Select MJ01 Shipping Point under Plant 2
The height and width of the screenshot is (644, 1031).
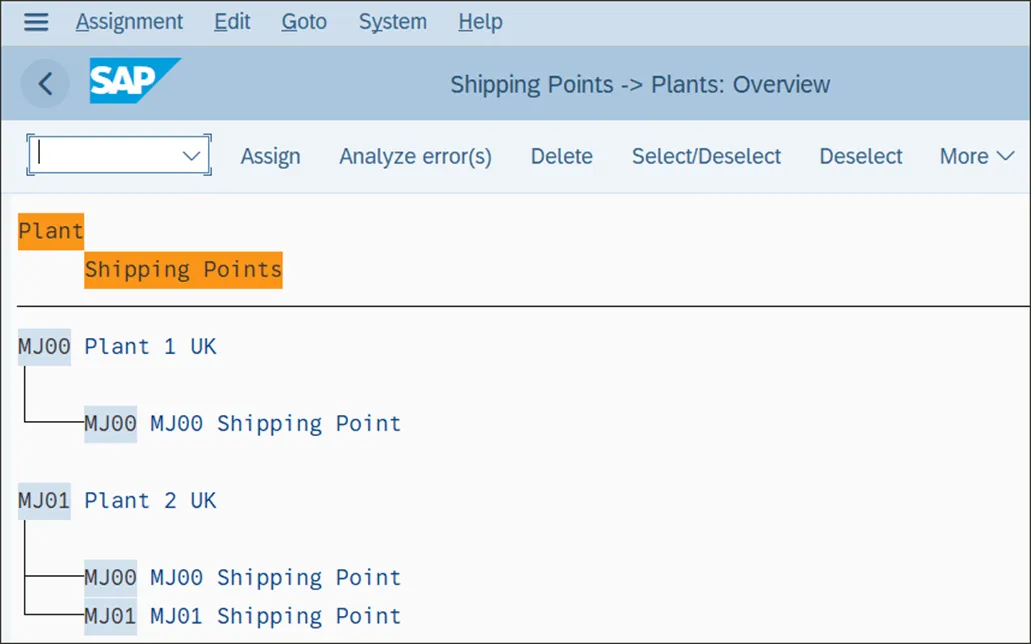pyautogui.click(x=110, y=616)
